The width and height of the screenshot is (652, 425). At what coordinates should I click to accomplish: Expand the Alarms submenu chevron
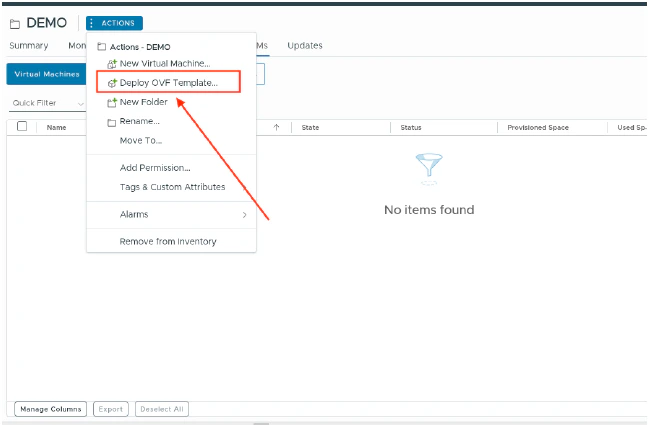click(x=244, y=215)
